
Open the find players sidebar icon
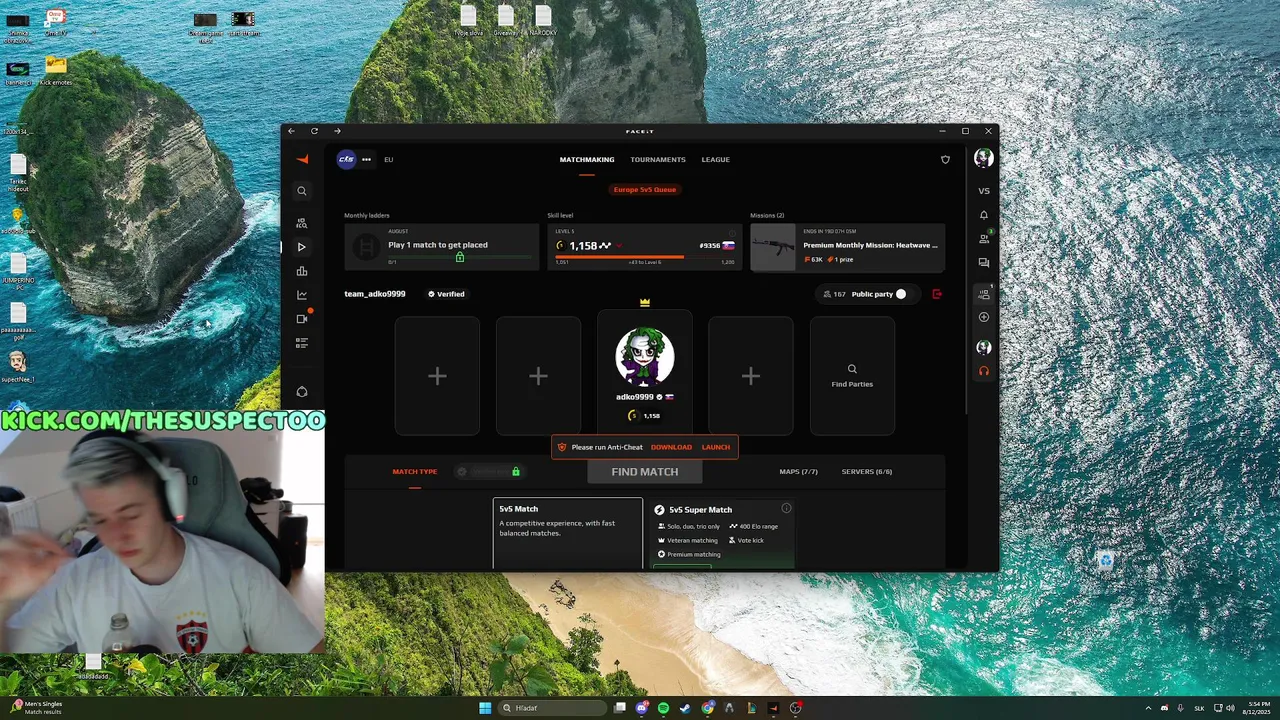[302, 223]
